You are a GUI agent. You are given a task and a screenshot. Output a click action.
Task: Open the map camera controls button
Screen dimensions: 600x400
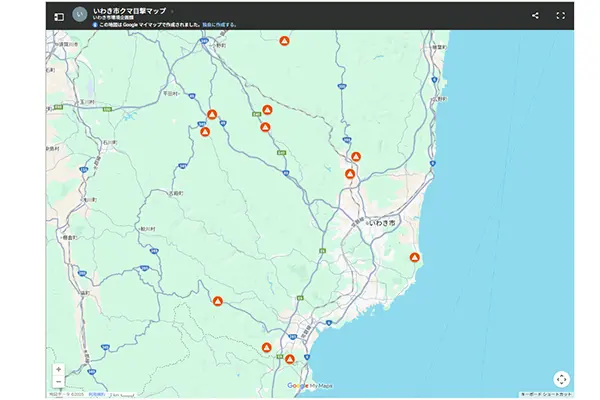click(561, 378)
